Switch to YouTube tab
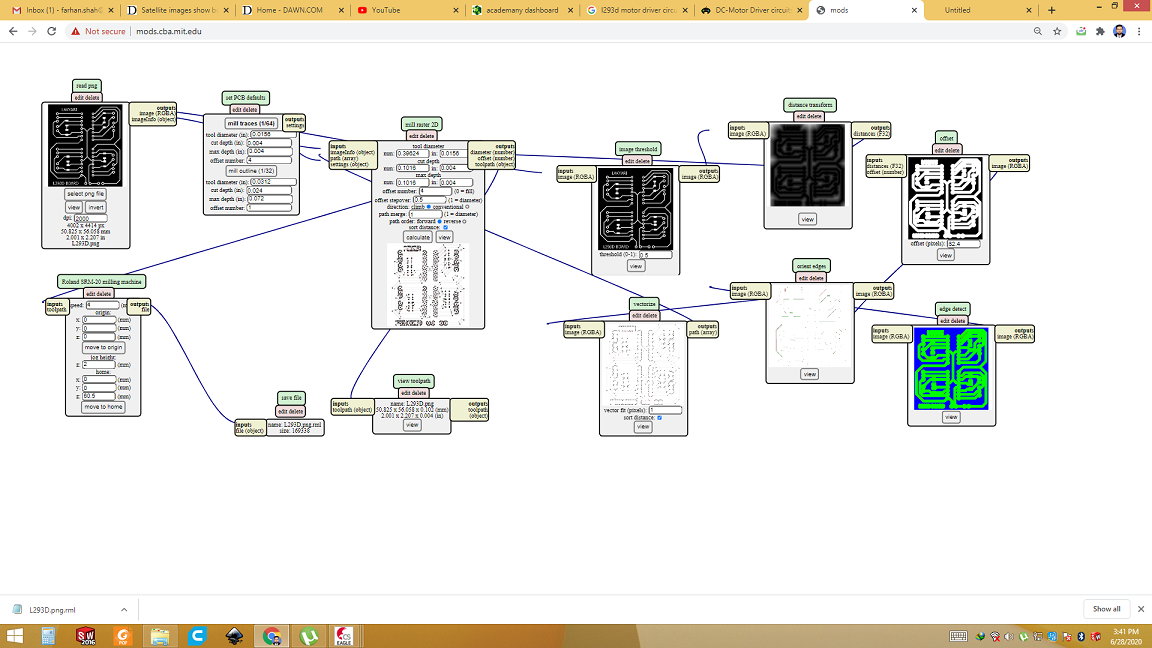This screenshot has height=648, width=1152. 408,10
